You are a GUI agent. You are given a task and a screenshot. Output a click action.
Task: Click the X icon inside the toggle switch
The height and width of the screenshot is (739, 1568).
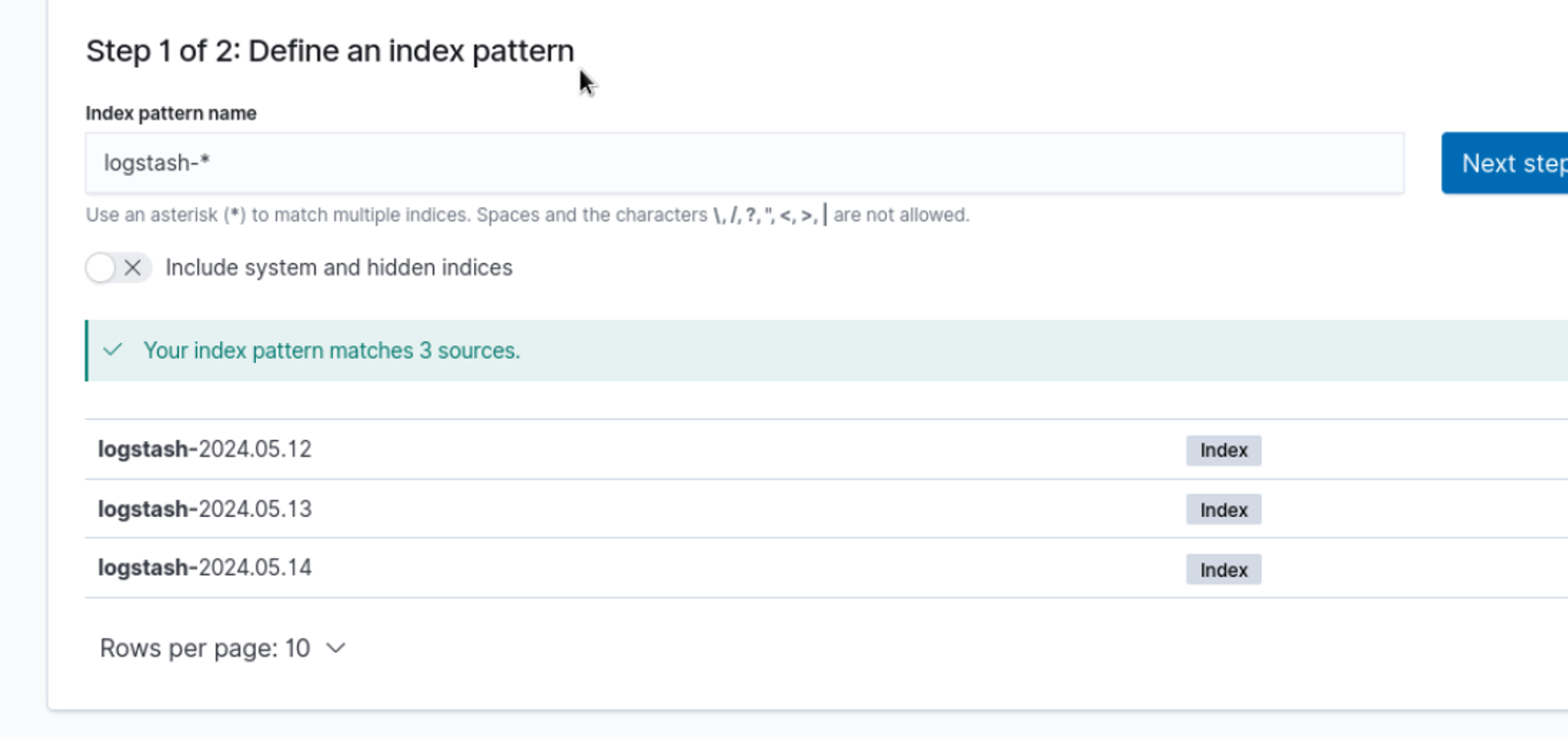click(133, 268)
